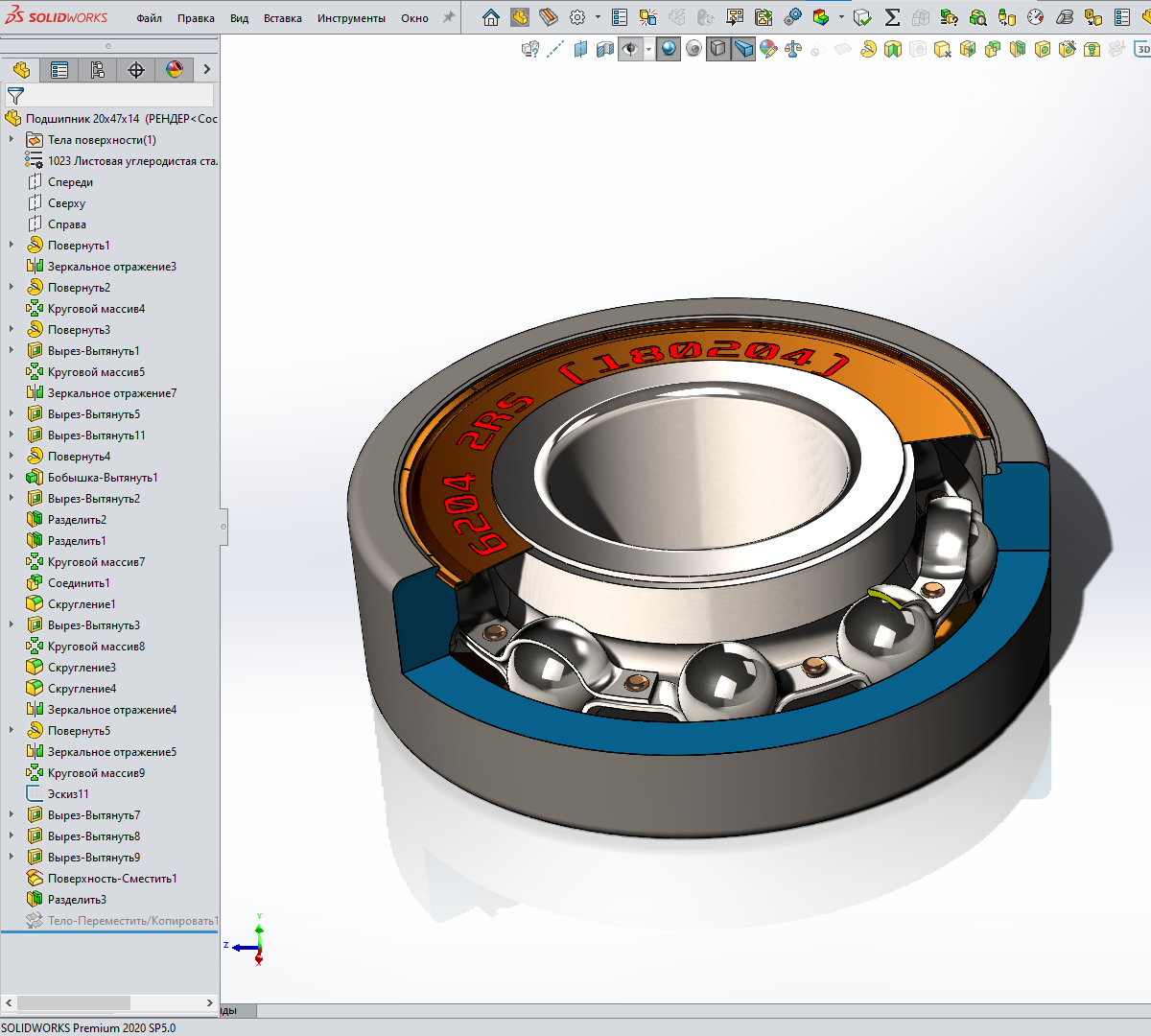Image resolution: width=1151 pixels, height=1036 pixels.
Task: Click the feature tree filter field
Action: (x=115, y=96)
